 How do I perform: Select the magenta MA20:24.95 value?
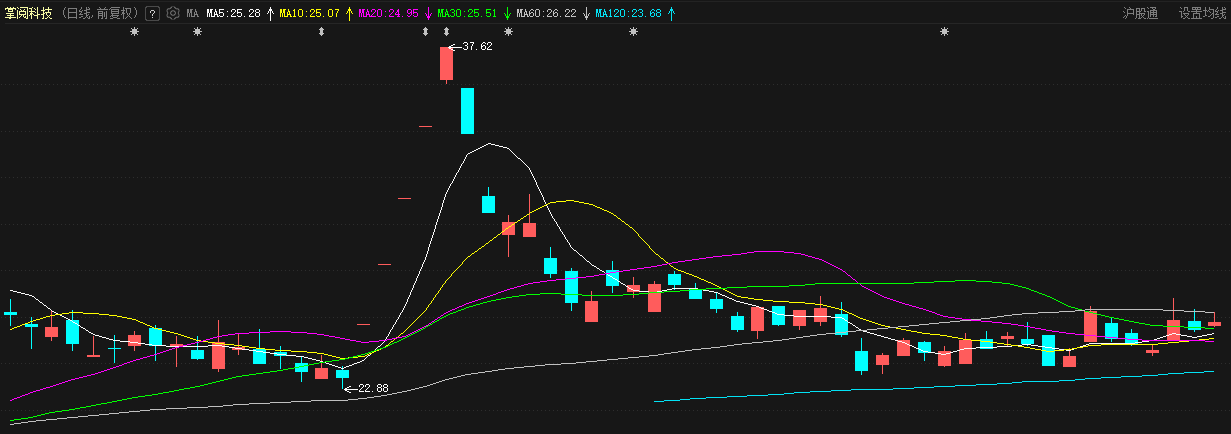[x=388, y=13]
